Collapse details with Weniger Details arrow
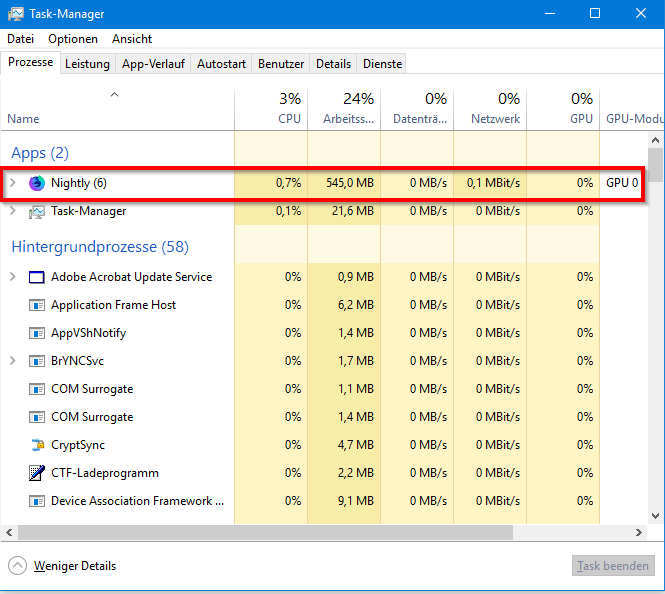This screenshot has height=594, width=665. point(18,566)
